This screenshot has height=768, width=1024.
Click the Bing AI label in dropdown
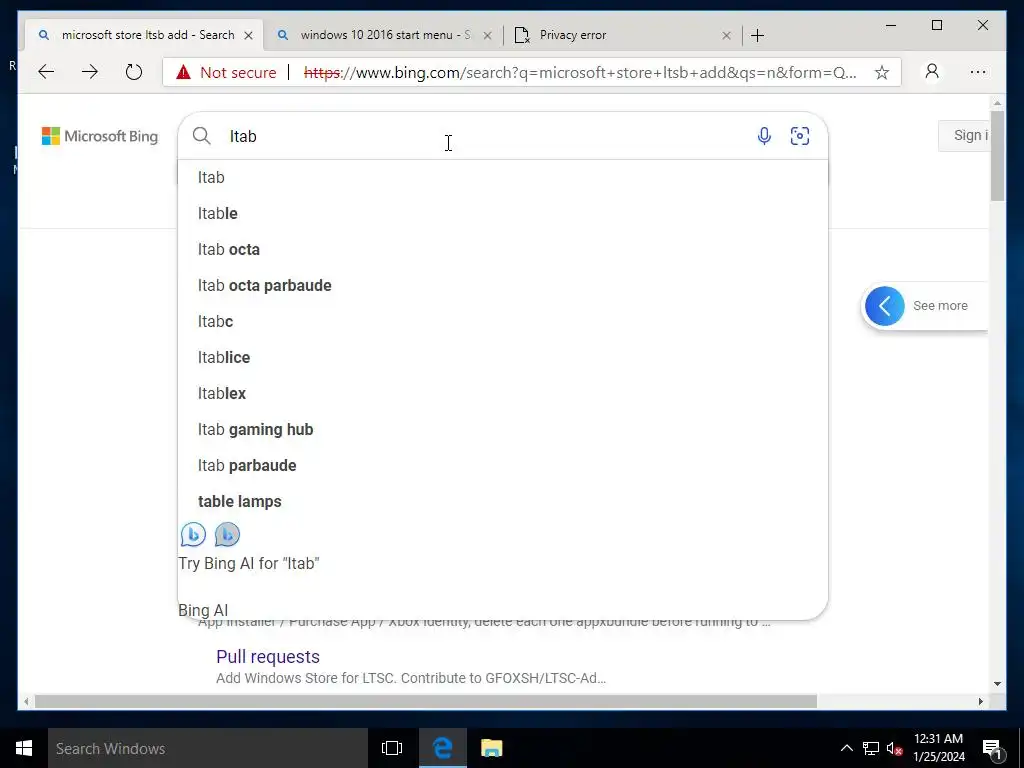203,610
